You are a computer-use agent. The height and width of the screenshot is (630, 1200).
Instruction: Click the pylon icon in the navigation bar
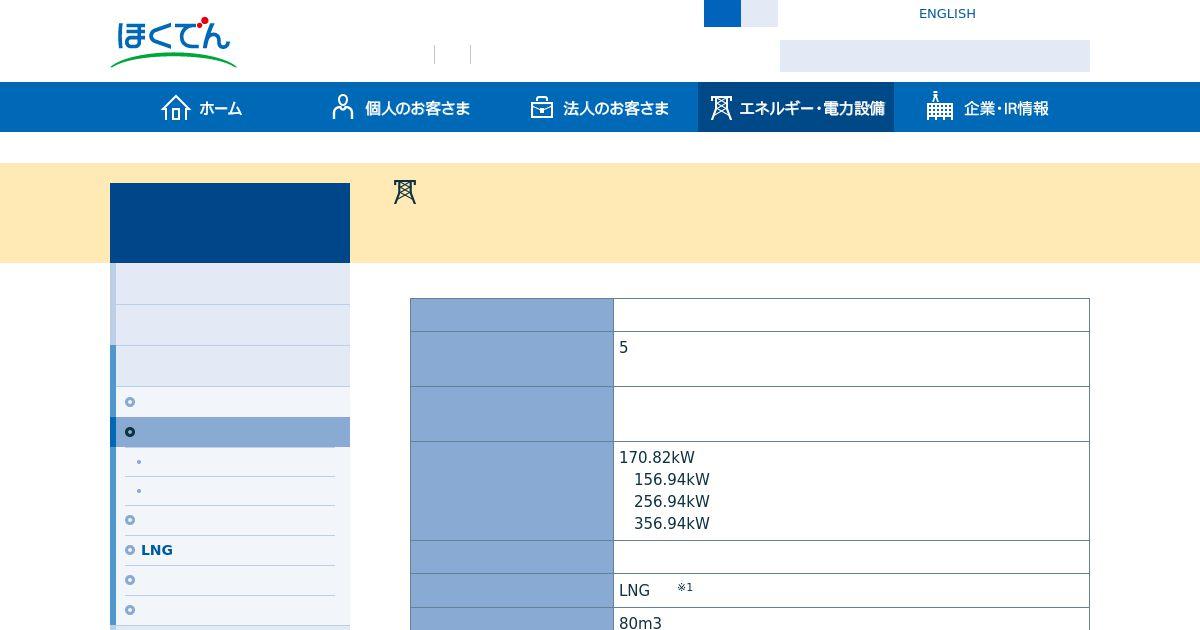(x=721, y=108)
